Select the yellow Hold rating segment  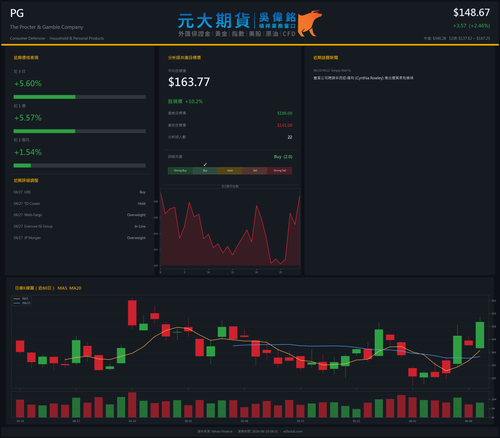230,171
